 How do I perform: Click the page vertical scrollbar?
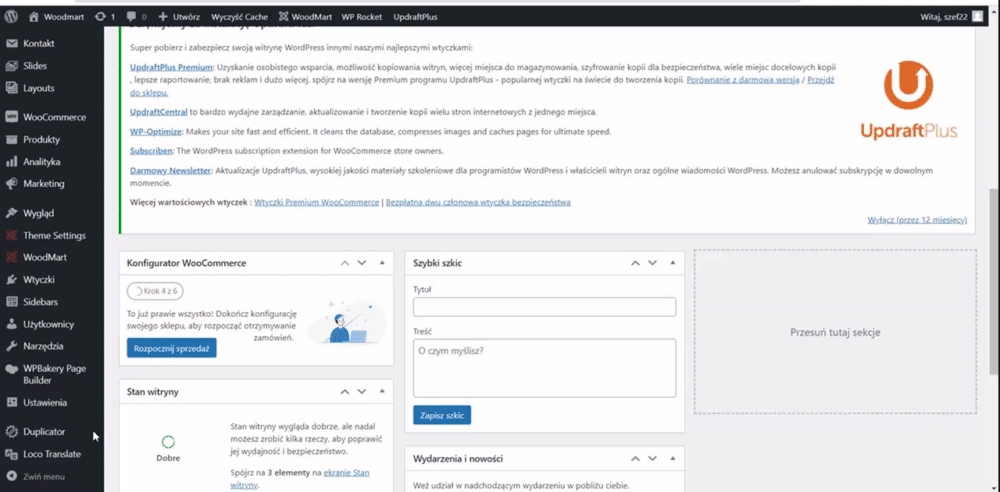point(994,281)
